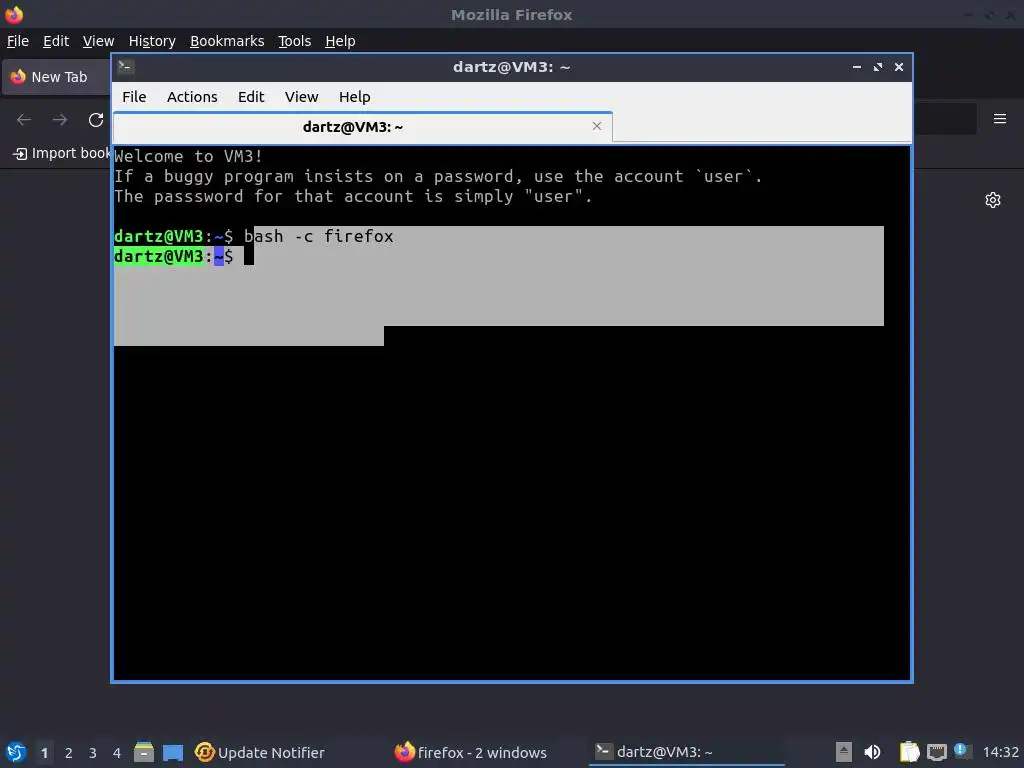Open terminal View menu
The image size is (1024, 768).
tap(301, 97)
